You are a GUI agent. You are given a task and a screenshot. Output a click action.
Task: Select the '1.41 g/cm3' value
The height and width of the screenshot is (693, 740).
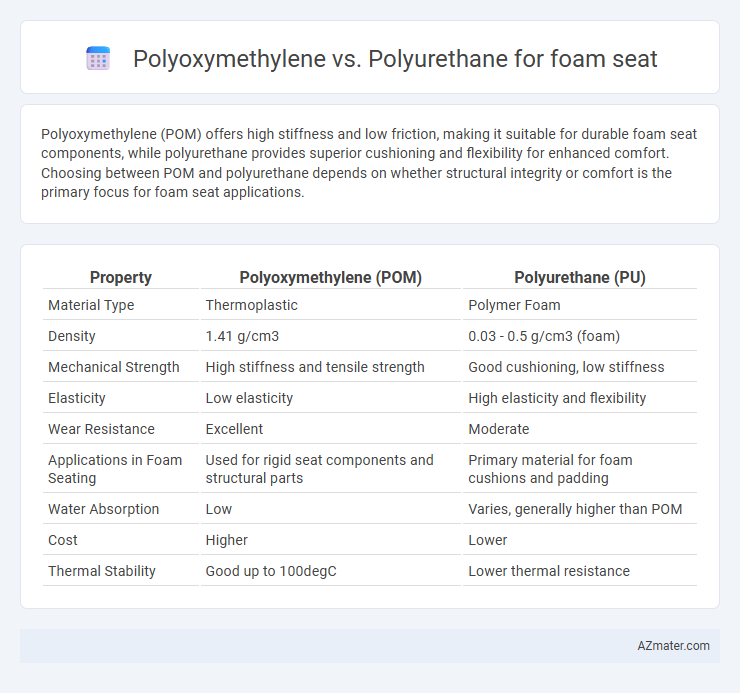(x=242, y=336)
